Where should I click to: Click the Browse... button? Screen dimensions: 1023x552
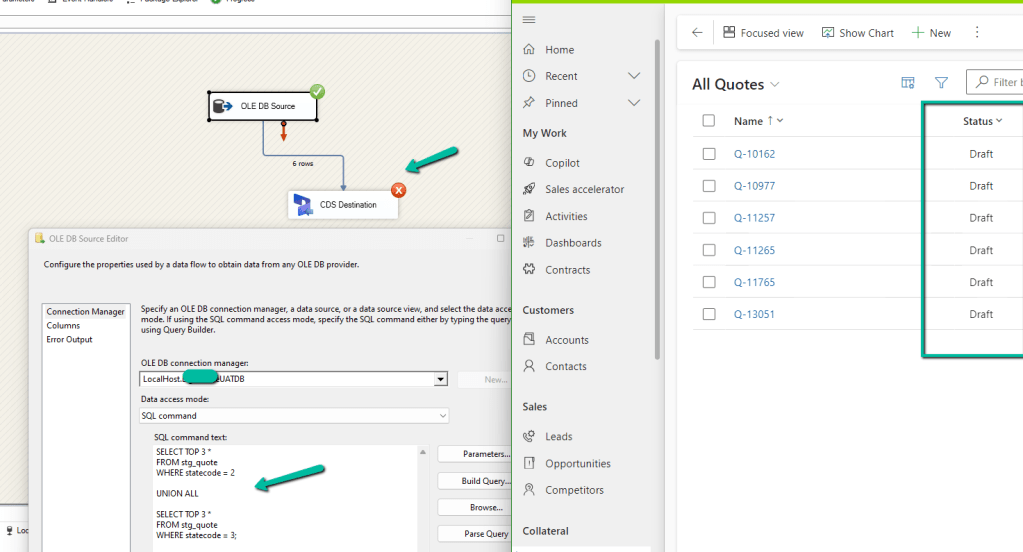pyautogui.click(x=474, y=507)
